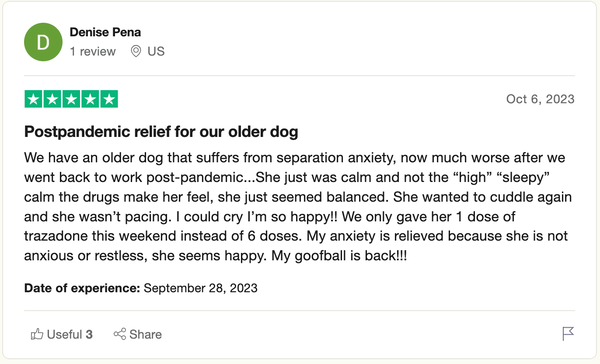Open the "1 review" link
The image size is (600, 364).
coord(93,51)
